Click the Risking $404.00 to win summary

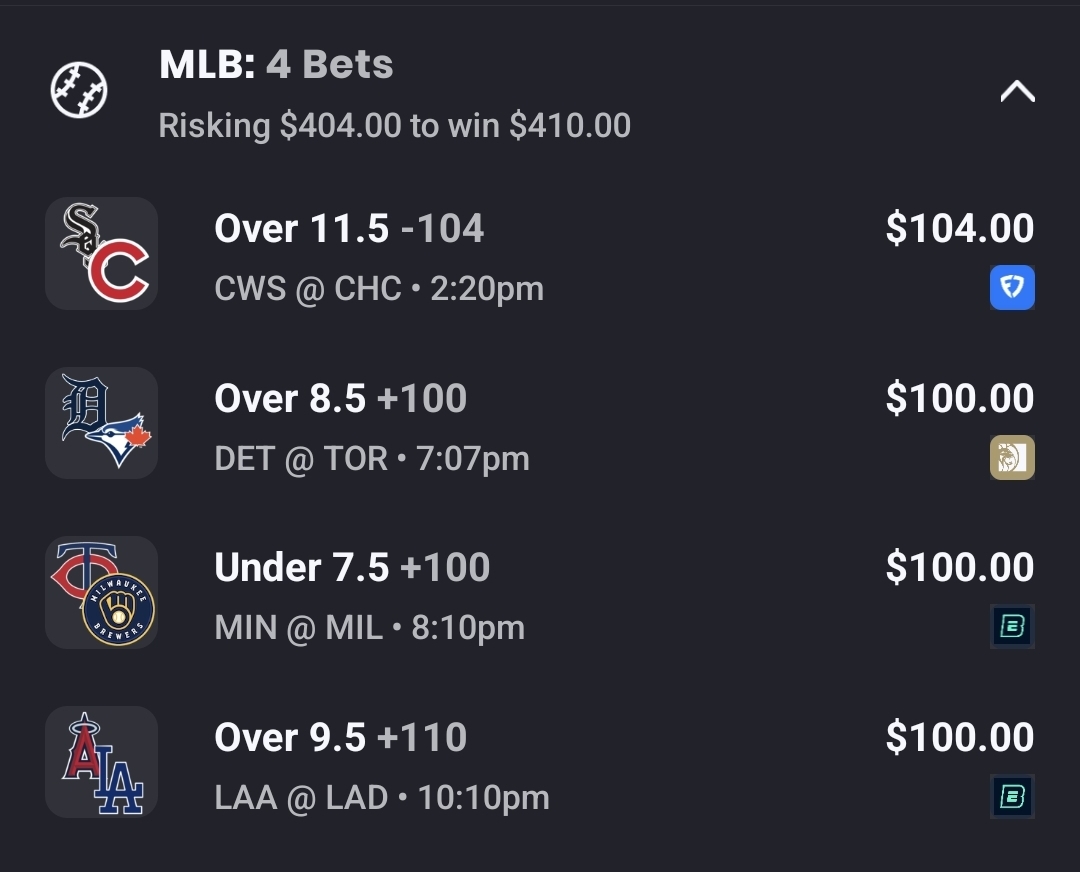394,126
